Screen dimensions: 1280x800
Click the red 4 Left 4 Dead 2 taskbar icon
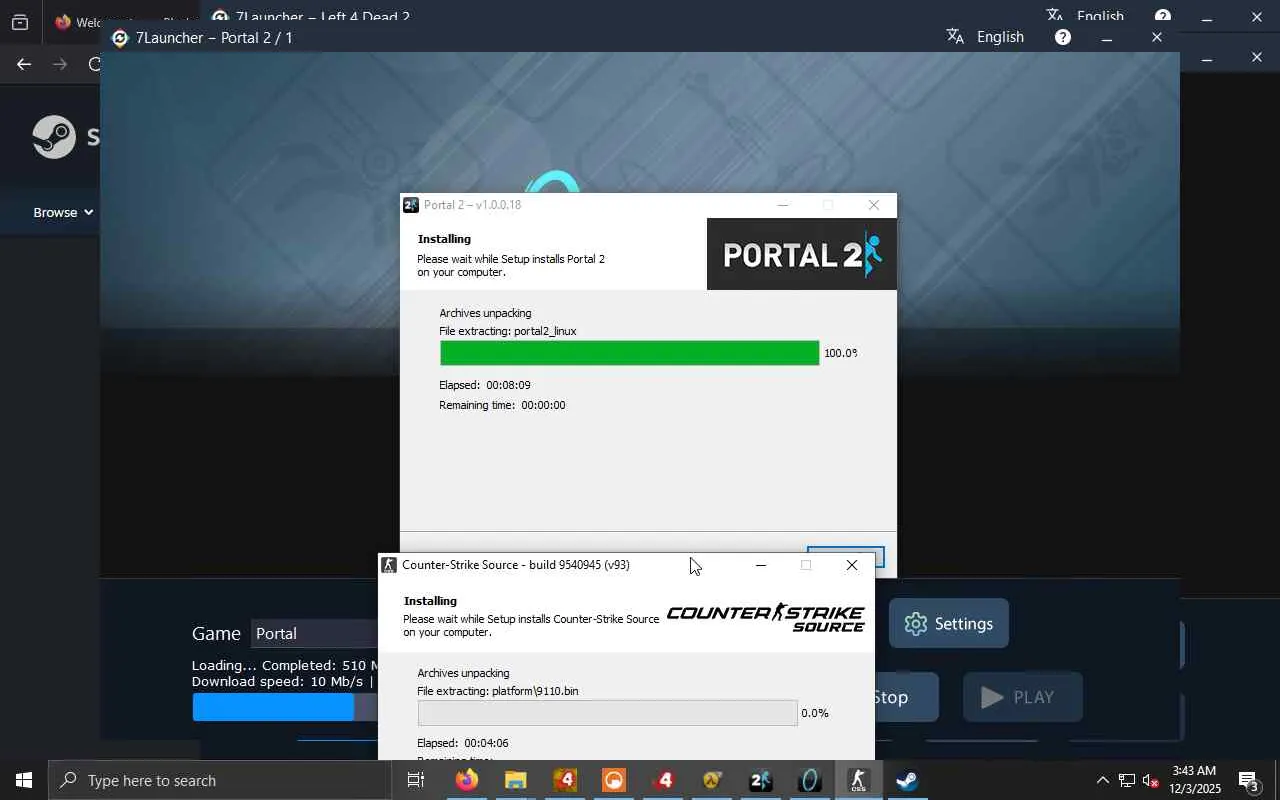(x=662, y=780)
